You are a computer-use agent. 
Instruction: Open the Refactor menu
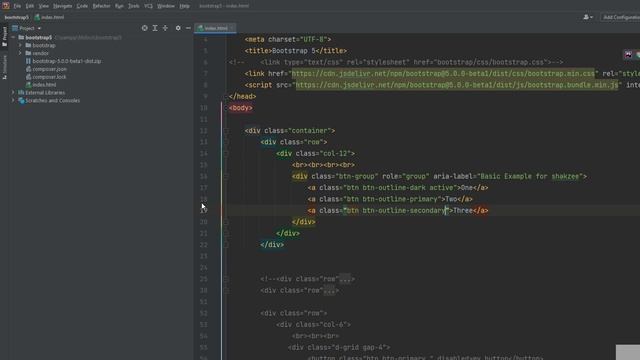(x=101, y=6)
